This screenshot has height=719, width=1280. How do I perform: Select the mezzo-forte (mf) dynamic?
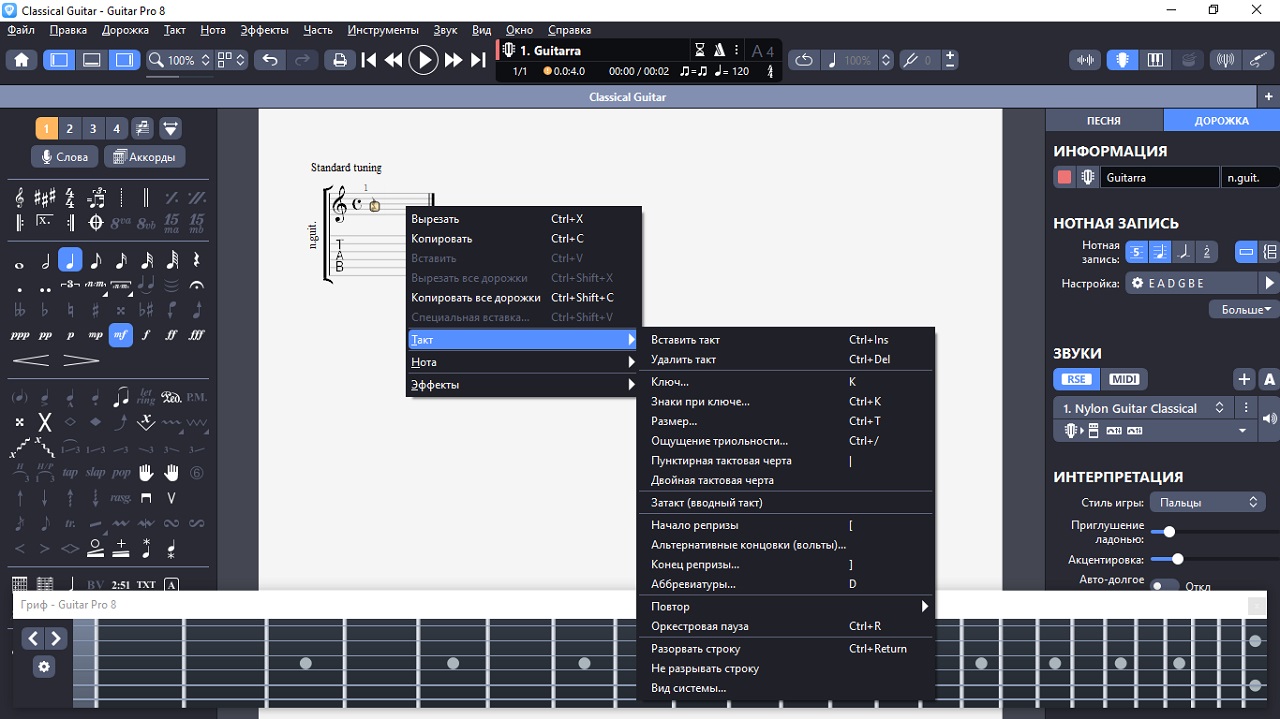click(121, 335)
